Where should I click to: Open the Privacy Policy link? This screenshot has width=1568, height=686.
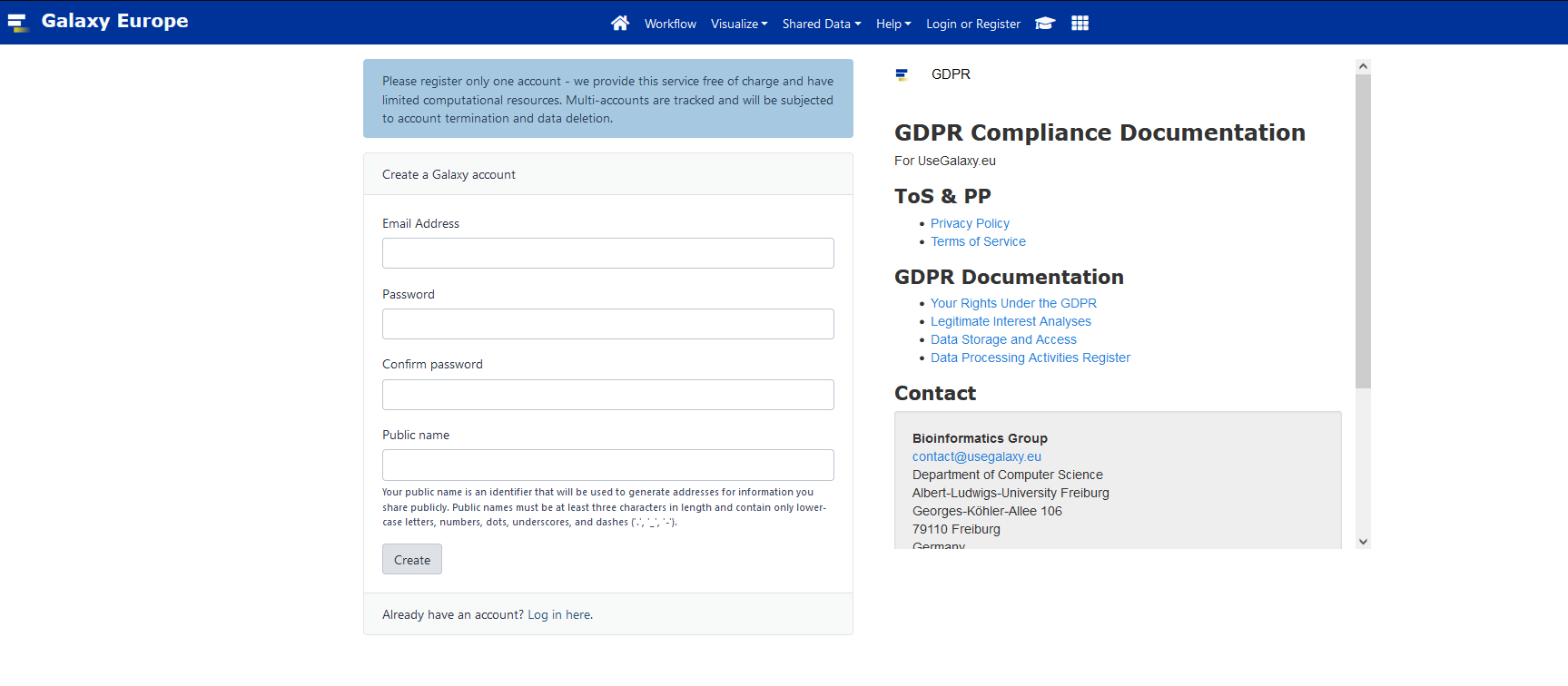970,223
